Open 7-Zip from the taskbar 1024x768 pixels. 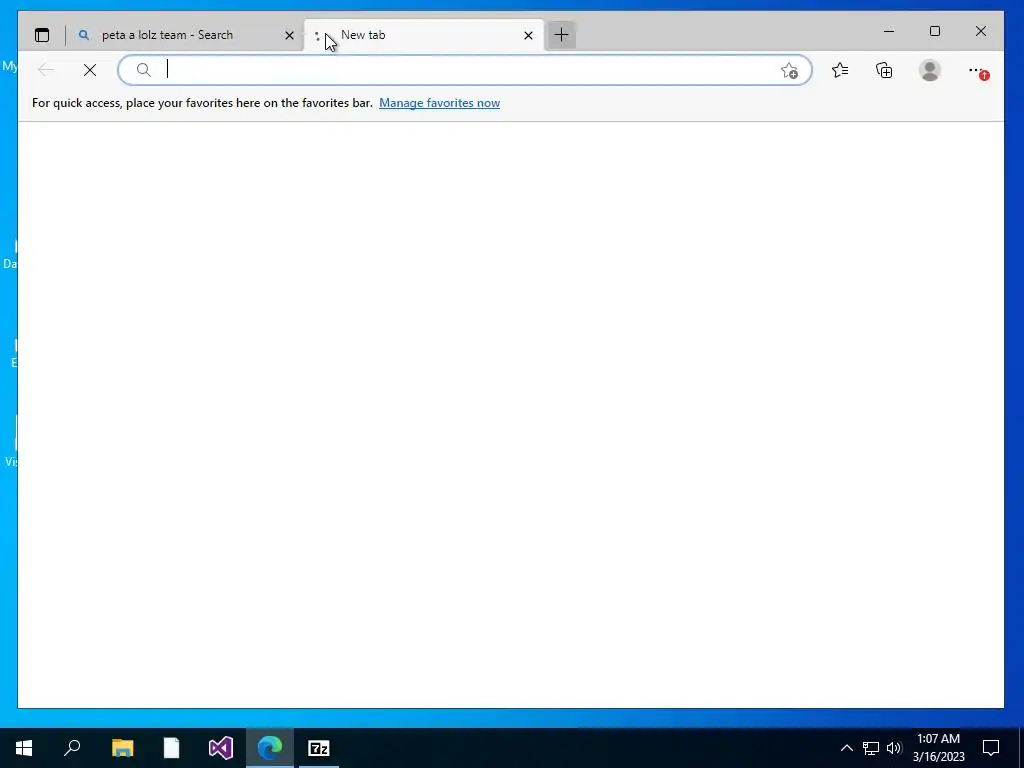pos(319,748)
